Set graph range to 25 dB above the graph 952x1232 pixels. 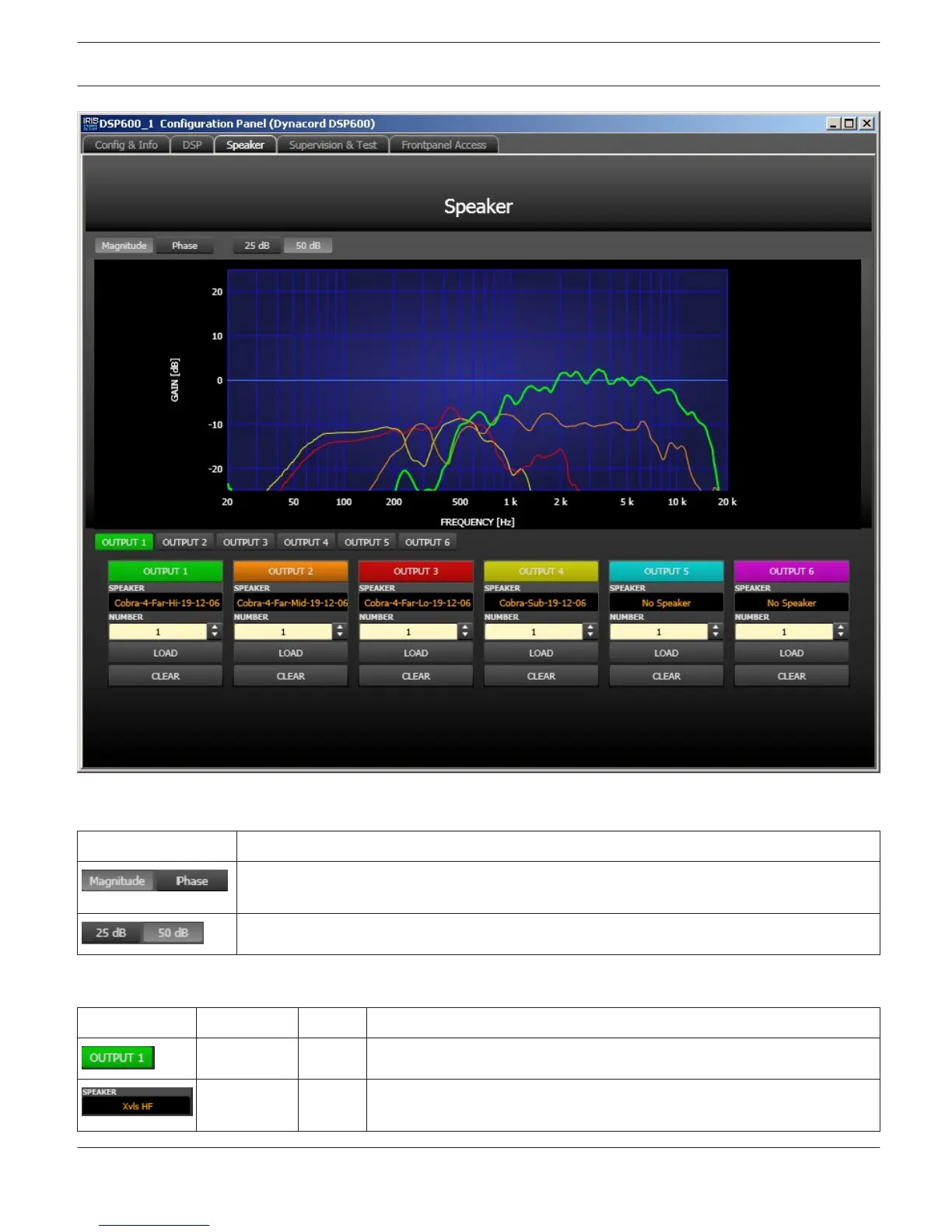point(257,246)
